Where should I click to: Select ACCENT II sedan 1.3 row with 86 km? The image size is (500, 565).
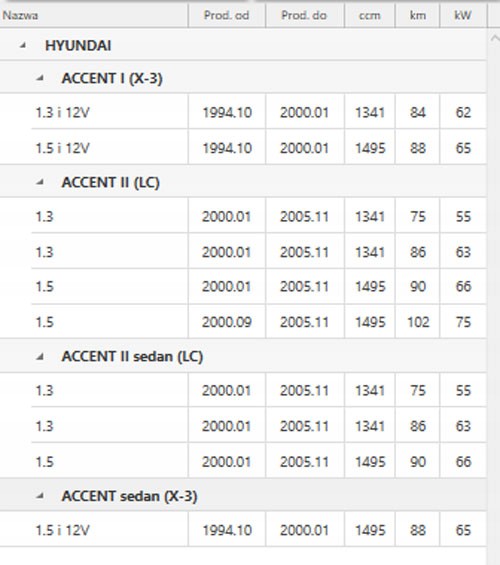(x=259, y=426)
